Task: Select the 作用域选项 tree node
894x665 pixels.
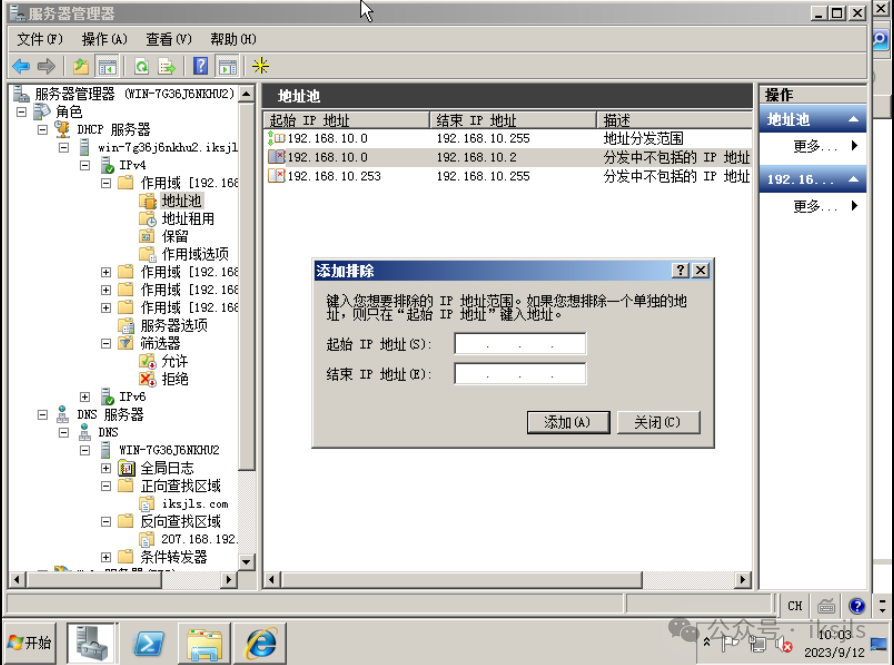Action: click(195, 254)
